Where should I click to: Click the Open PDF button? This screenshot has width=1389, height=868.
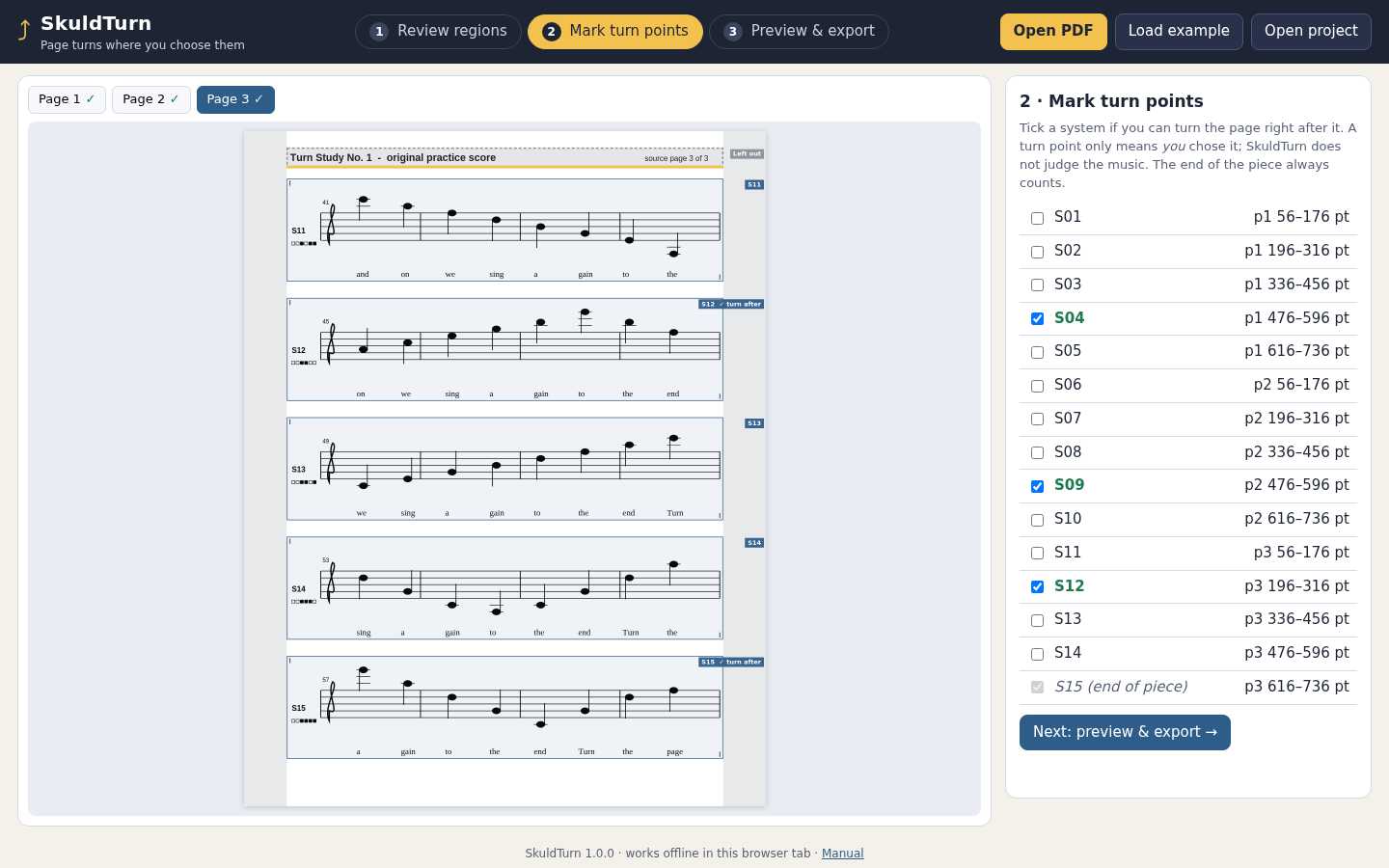[x=1053, y=31]
